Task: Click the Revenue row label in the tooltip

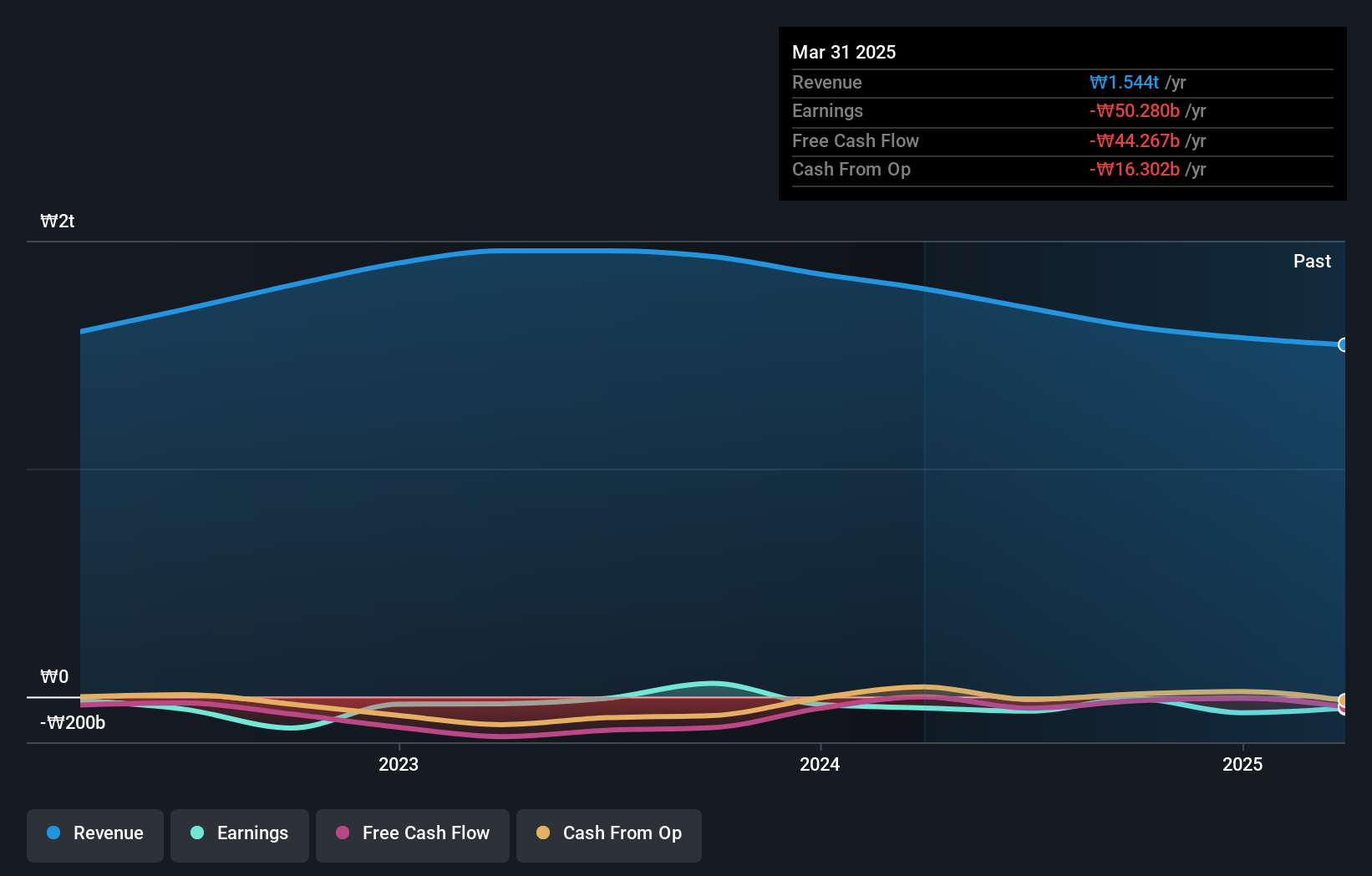Action: point(827,82)
